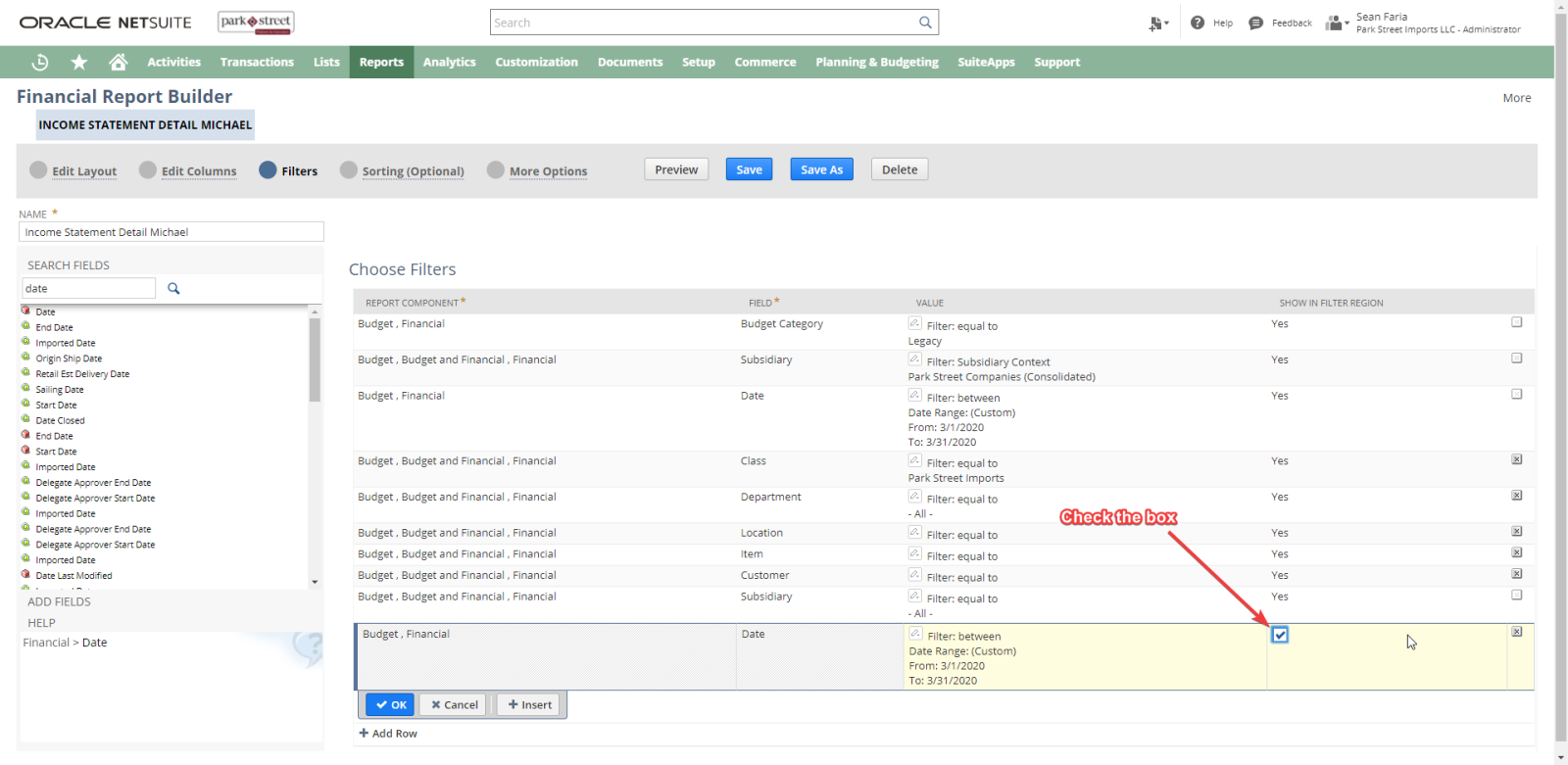The height and width of the screenshot is (765, 1568).
Task: Select the Sailing Date field
Action: tap(60, 389)
